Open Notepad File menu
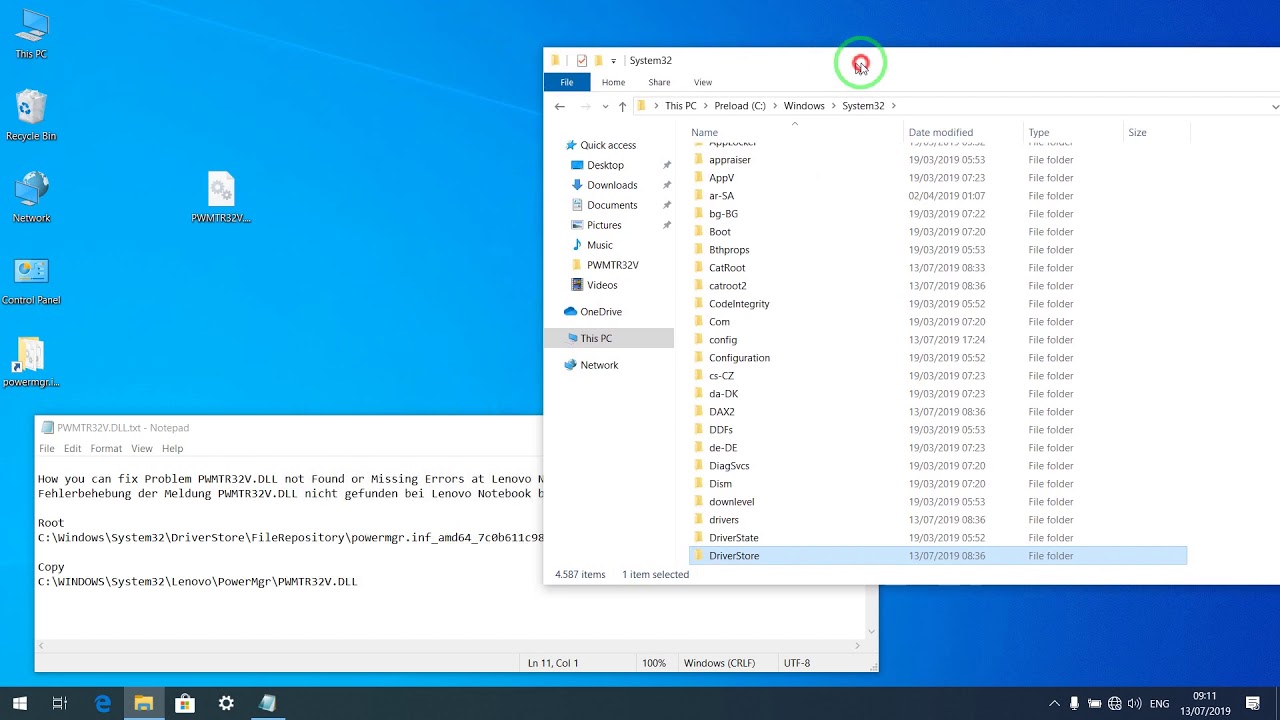This screenshot has height=720, width=1280. [x=47, y=449]
